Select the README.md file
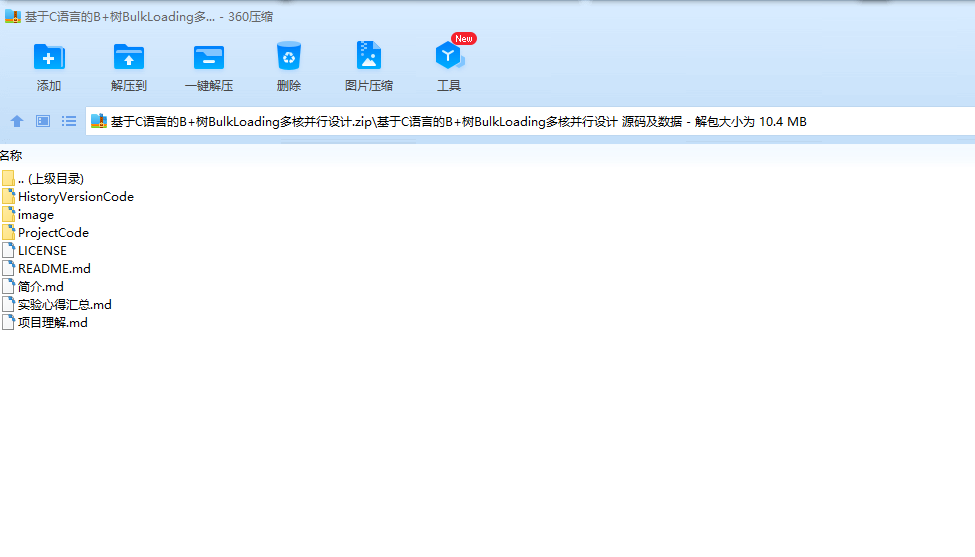The width and height of the screenshot is (975, 557). pyautogui.click(x=46, y=269)
